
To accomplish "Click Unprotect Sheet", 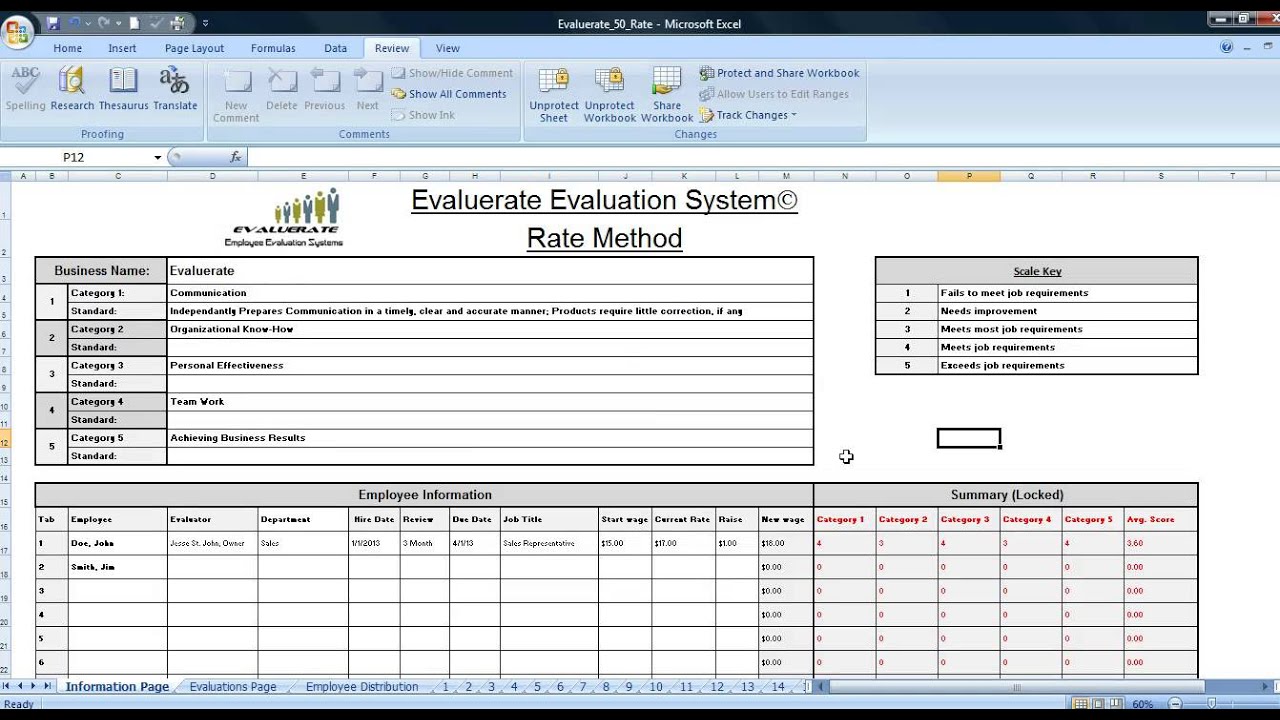I will [x=554, y=95].
